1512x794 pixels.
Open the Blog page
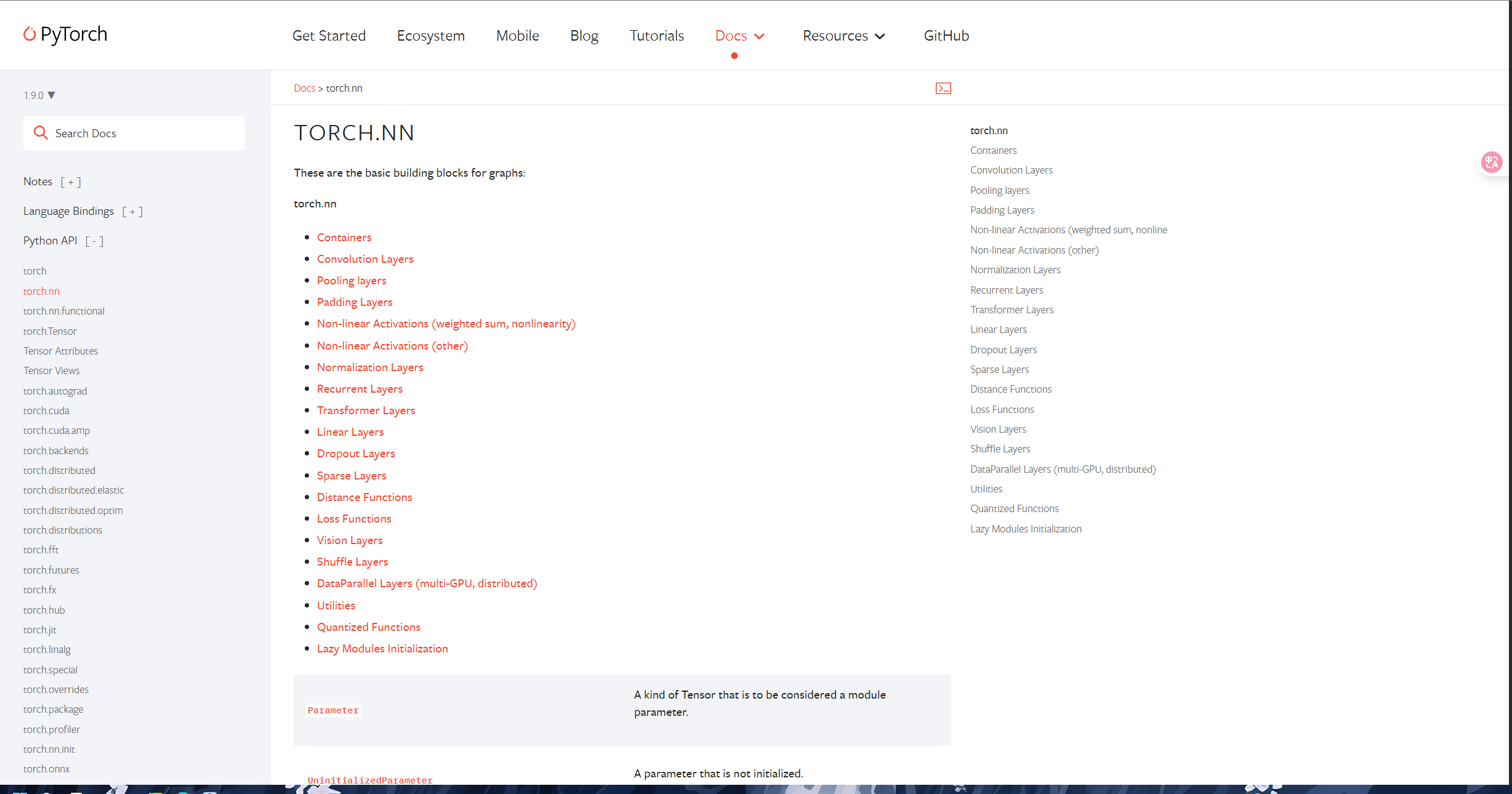pos(584,36)
